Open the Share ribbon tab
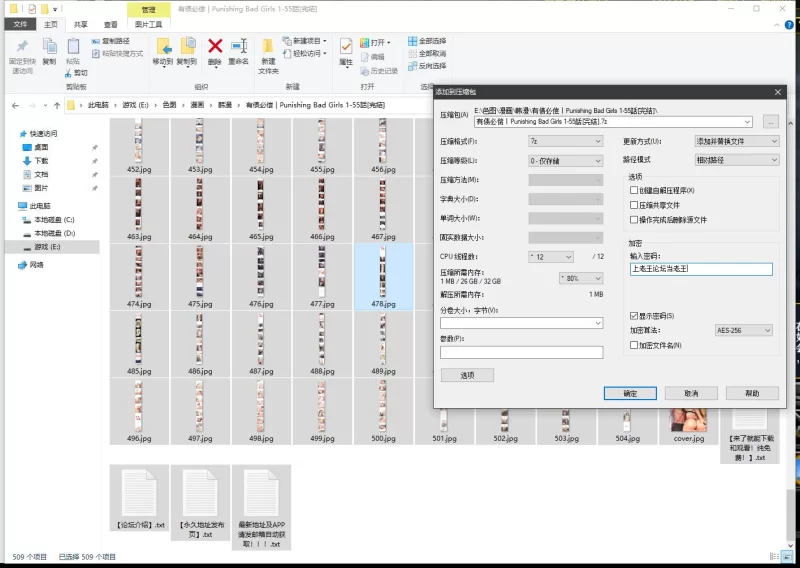Screen dimensions: 800x568 tap(80, 24)
